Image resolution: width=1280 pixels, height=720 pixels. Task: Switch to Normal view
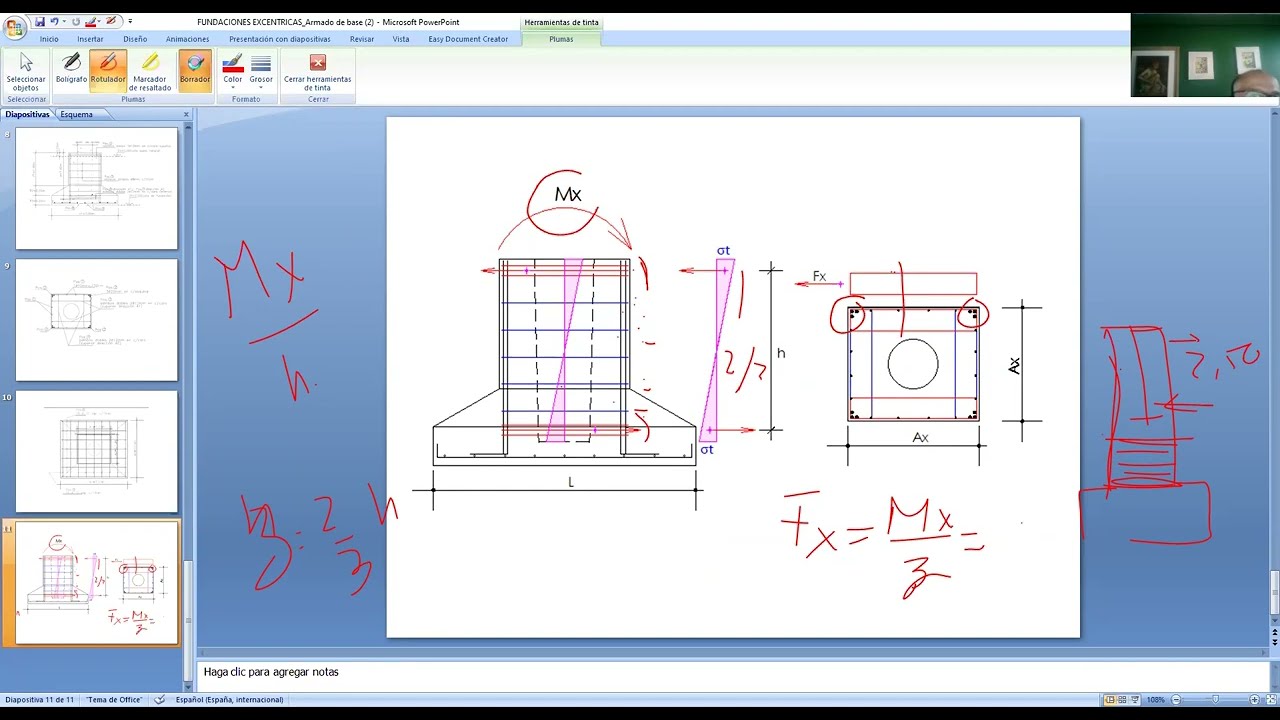point(1110,700)
